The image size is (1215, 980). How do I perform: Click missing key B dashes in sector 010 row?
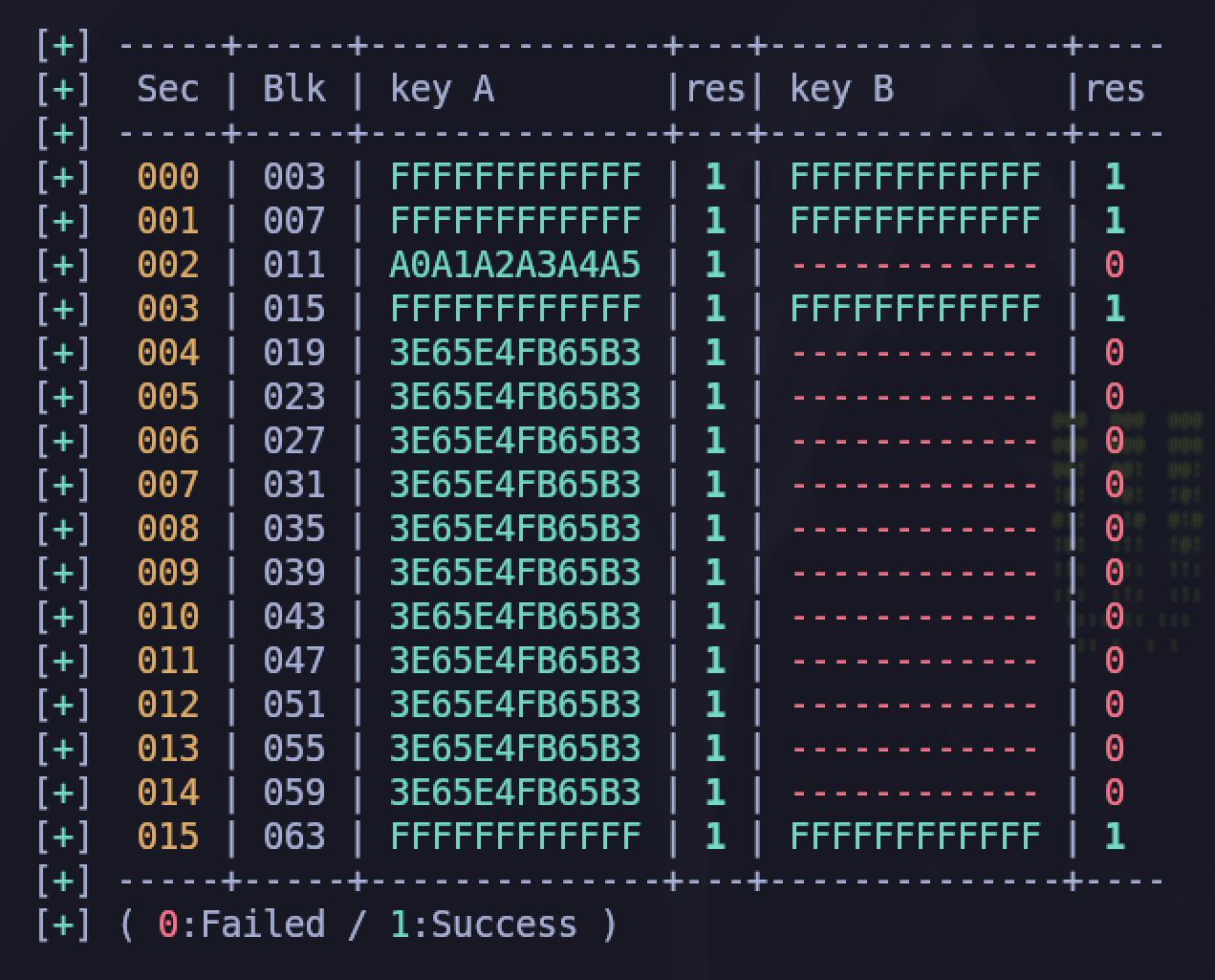coord(914,617)
